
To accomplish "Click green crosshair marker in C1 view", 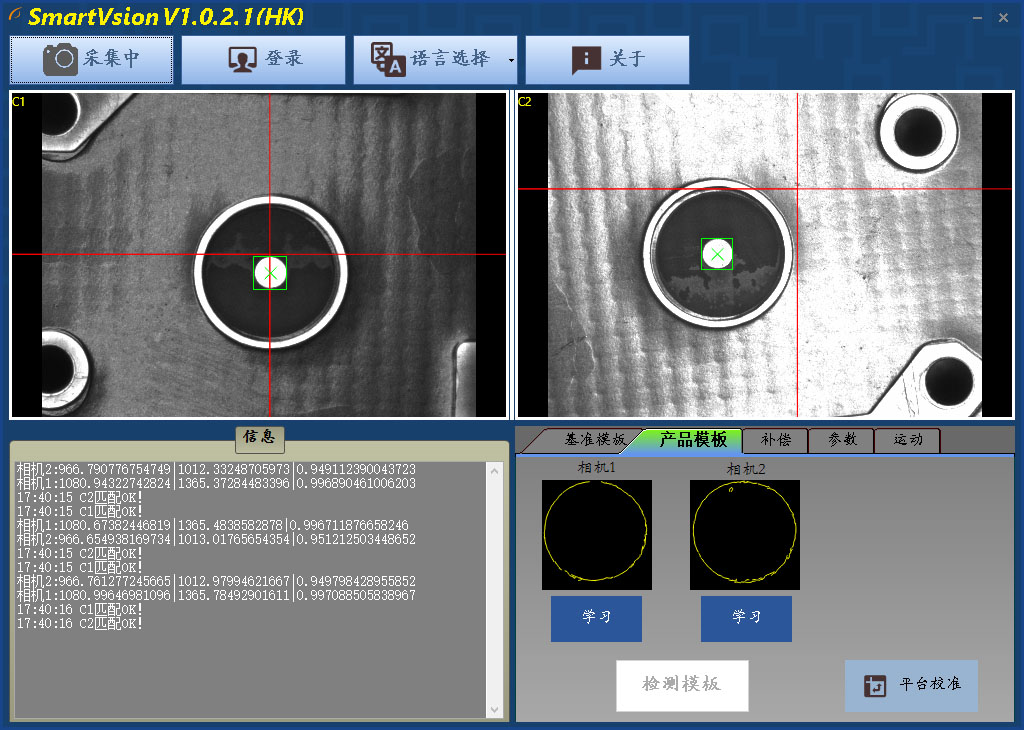I will (x=270, y=273).
